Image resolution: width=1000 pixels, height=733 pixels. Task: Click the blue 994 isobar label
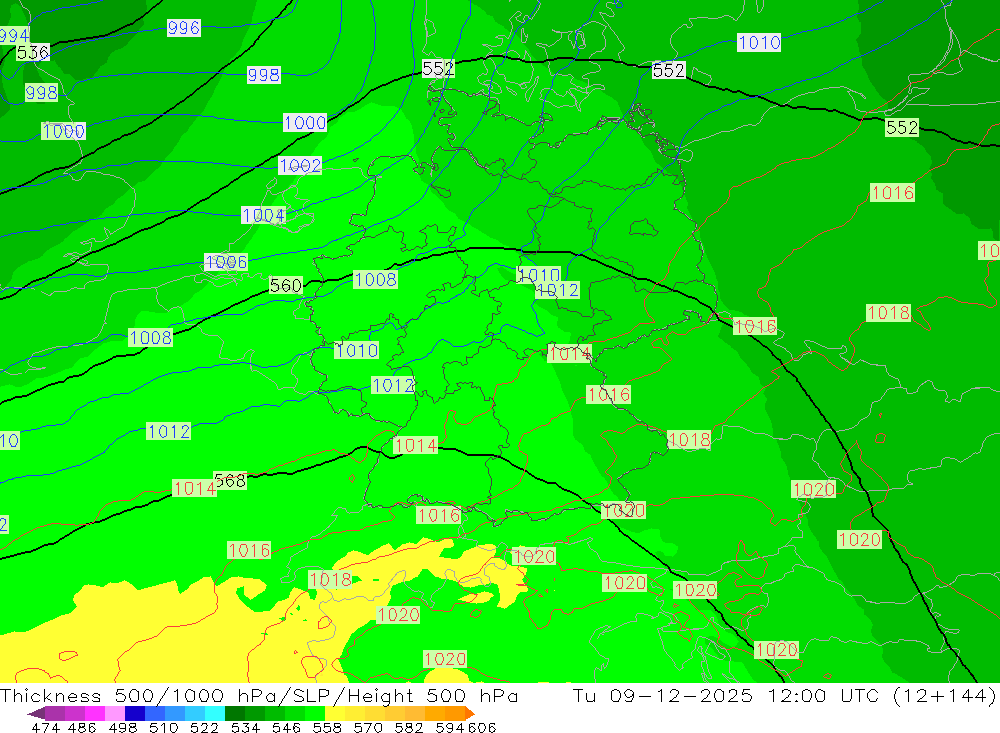pos(14,35)
